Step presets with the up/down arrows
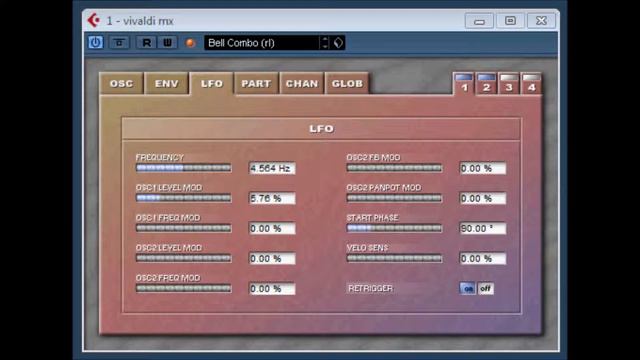This screenshot has height=360, width=640. pos(325,43)
